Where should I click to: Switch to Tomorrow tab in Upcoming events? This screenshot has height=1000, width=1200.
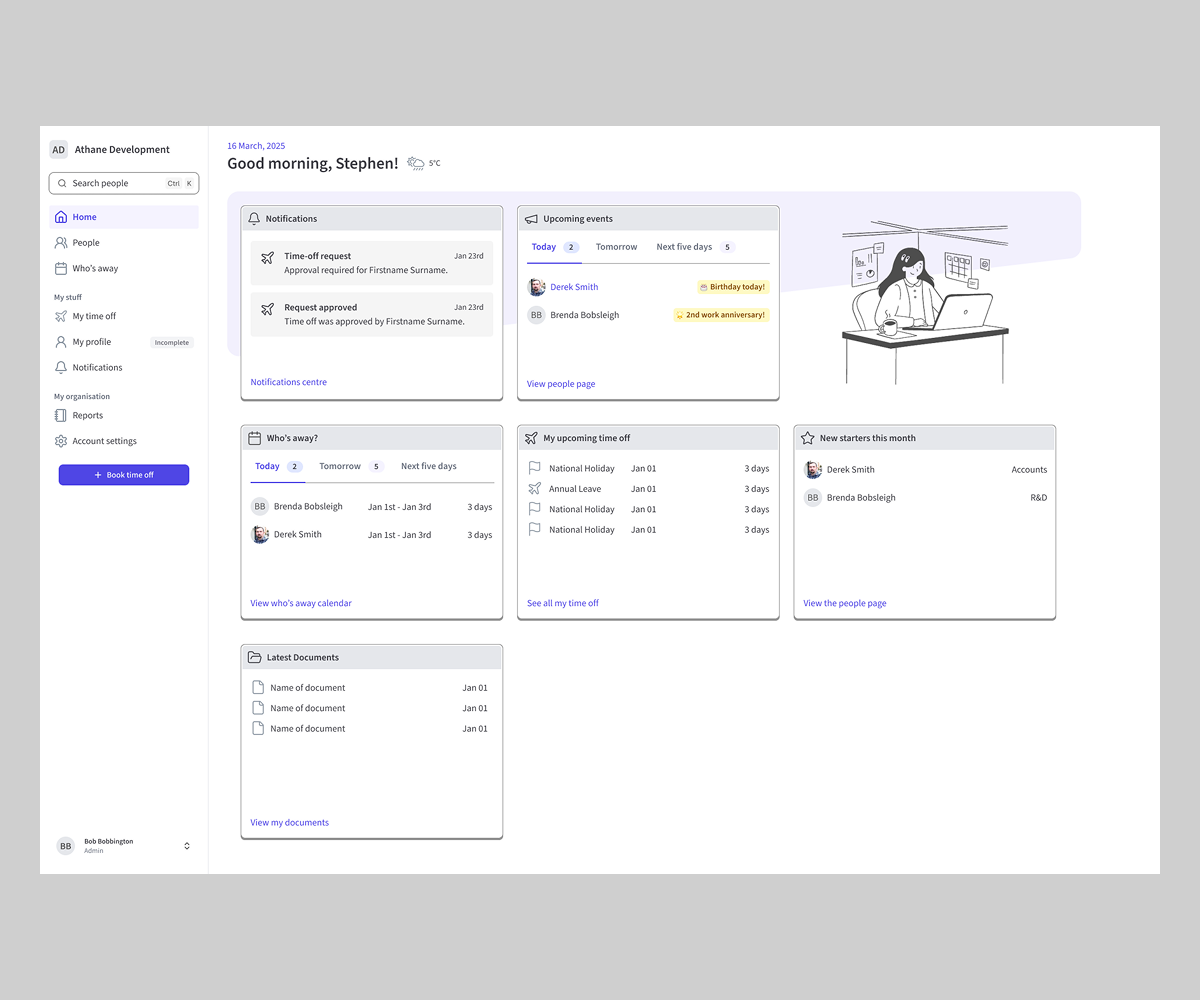tap(616, 247)
